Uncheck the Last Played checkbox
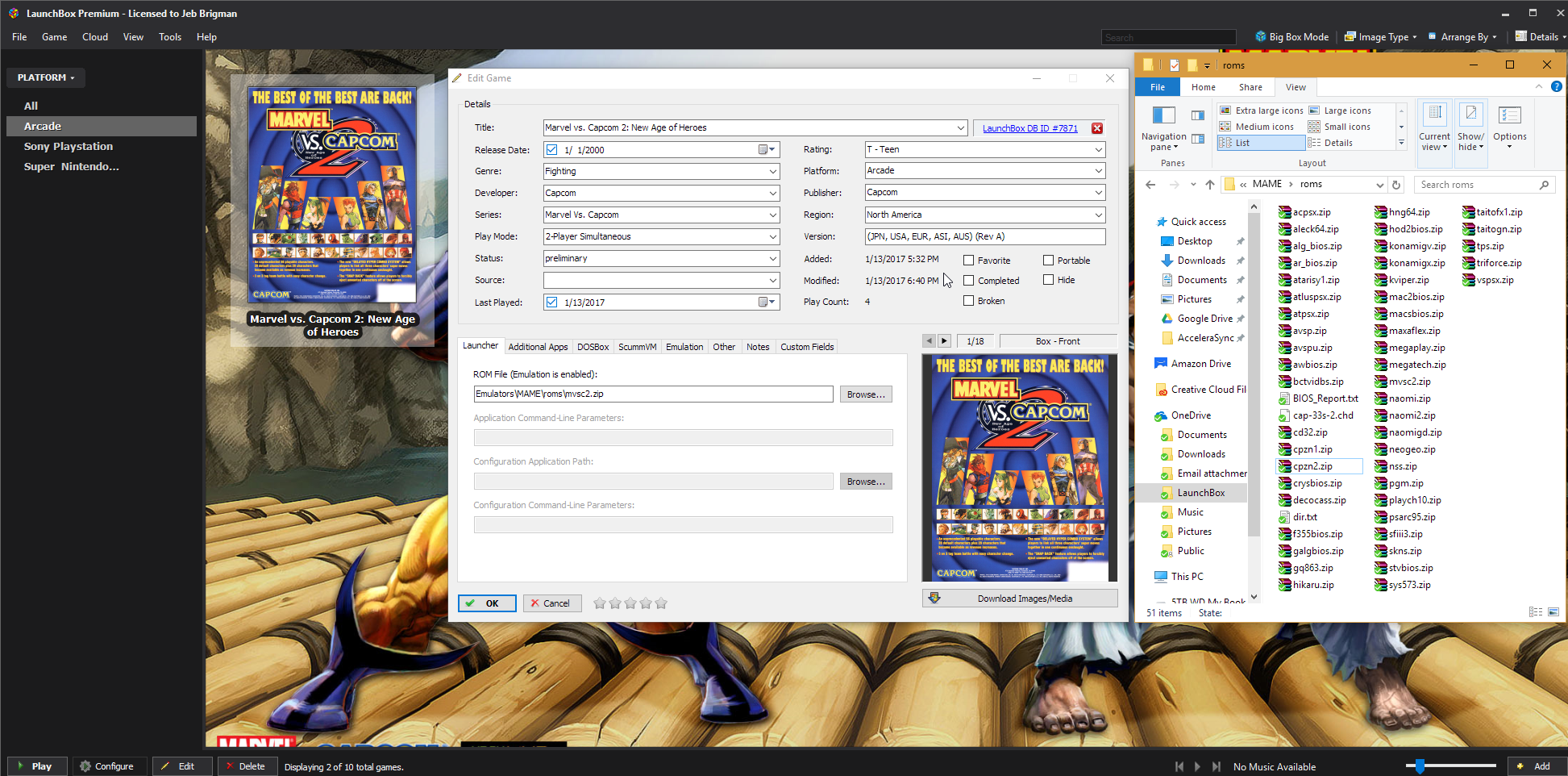This screenshot has height=776, width=1568. click(551, 302)
